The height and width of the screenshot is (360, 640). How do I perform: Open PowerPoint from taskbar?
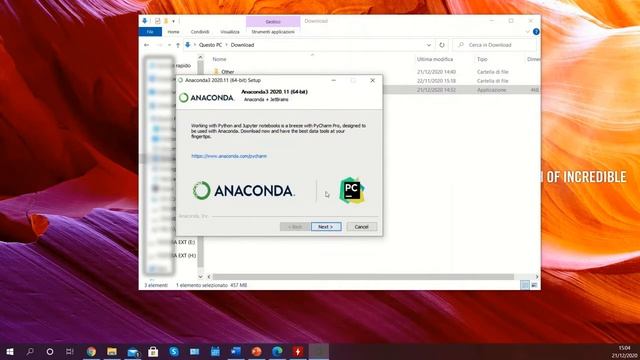(256, 351)
